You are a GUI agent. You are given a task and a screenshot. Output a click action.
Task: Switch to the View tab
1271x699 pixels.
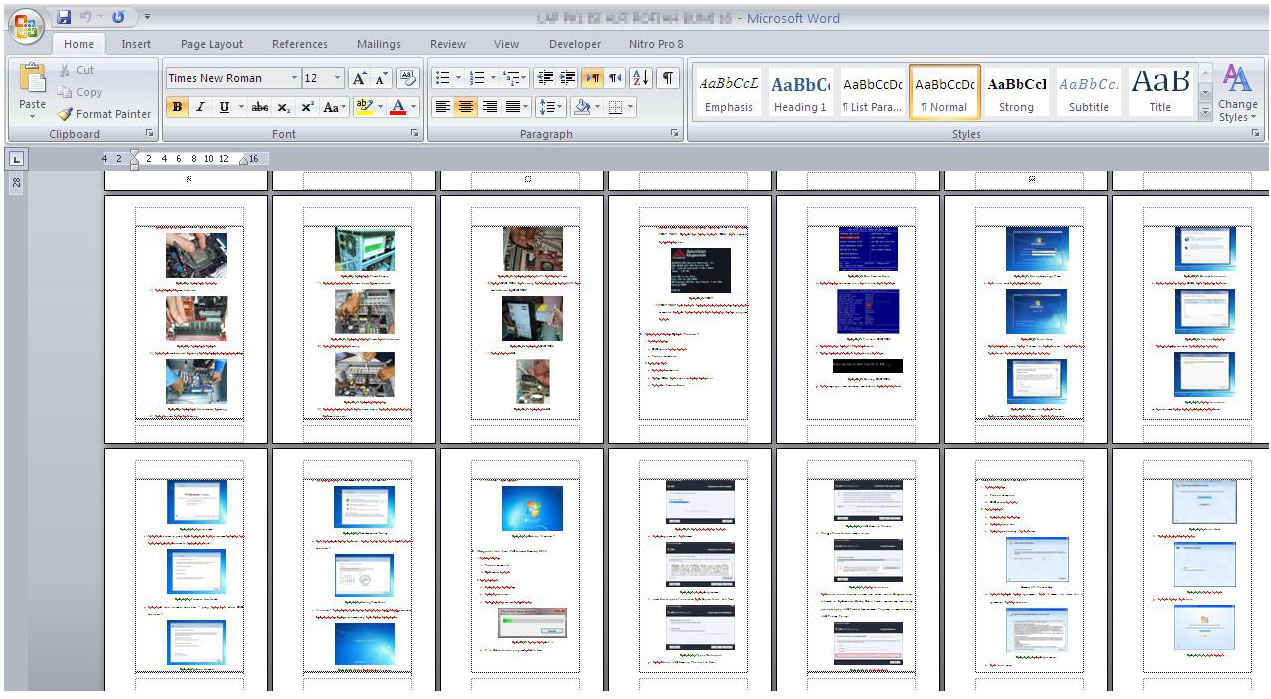(x=506, y=44)
